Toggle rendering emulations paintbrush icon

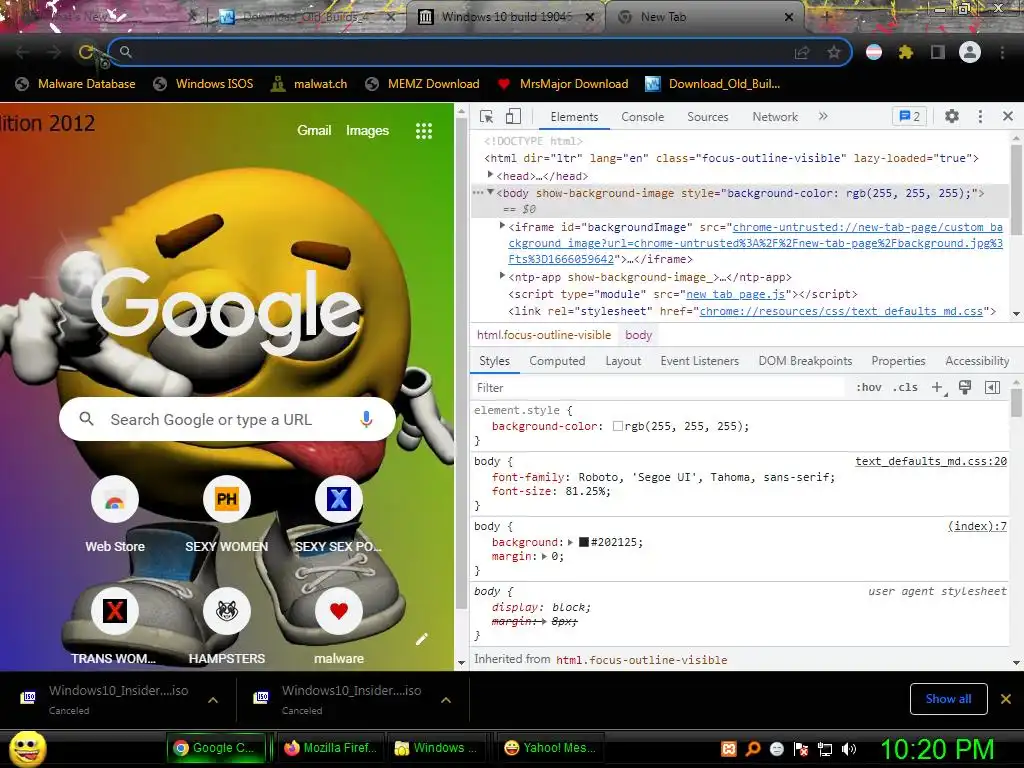click(x=965, y=387)
